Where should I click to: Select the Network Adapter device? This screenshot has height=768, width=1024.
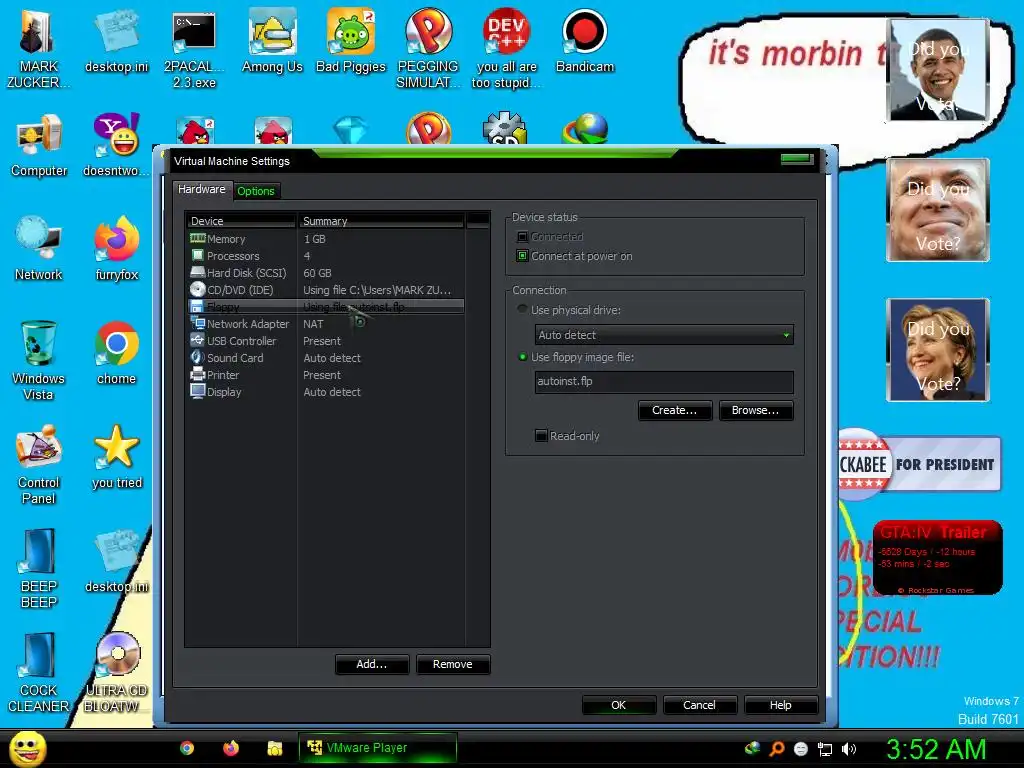pos(327,324)
